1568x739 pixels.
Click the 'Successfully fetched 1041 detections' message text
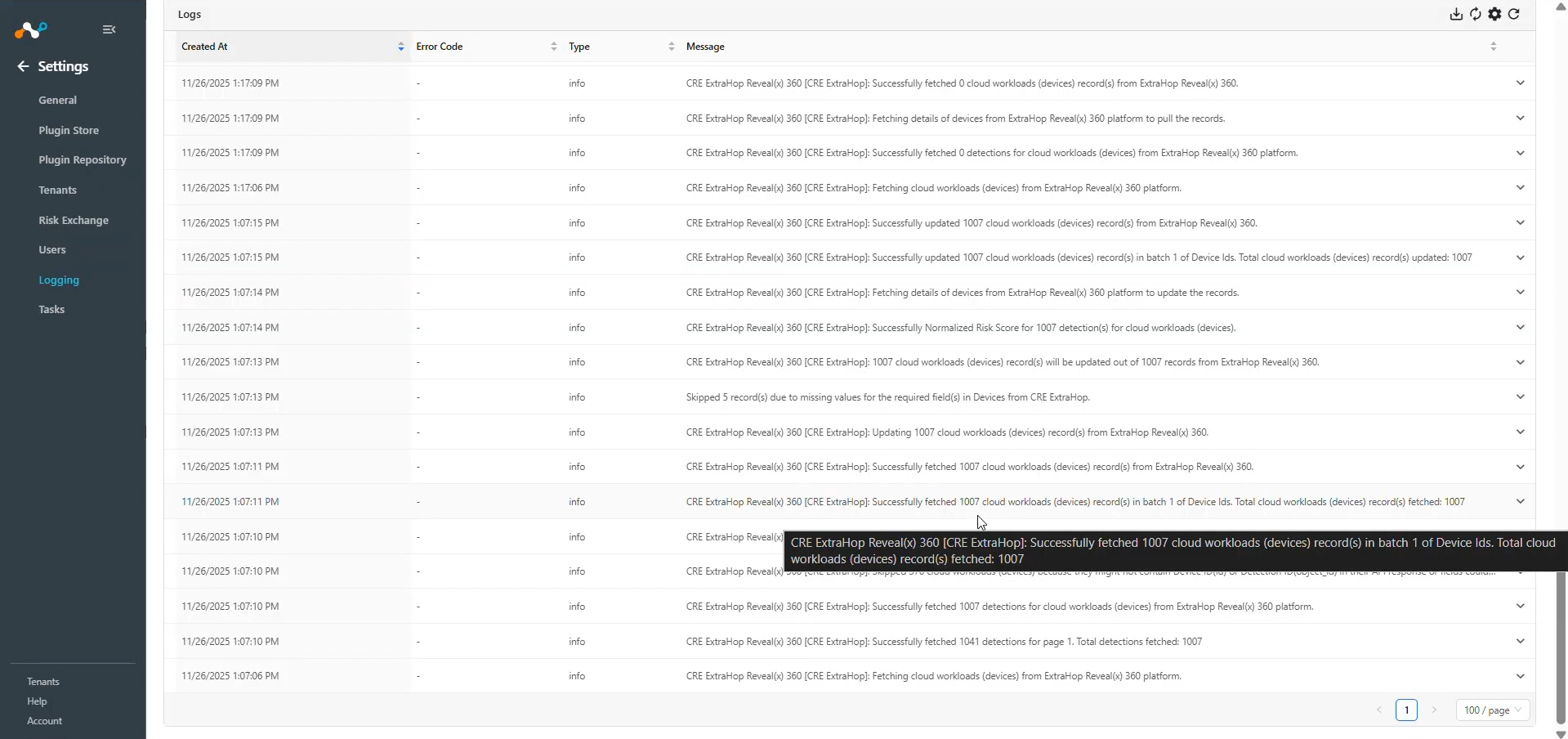click(x=945, y=642)
